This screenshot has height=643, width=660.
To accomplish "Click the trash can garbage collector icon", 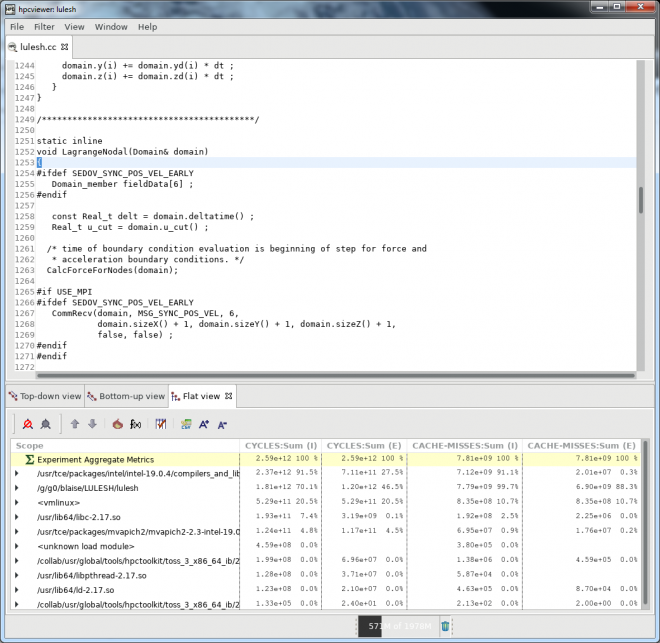I will tap(445, 626).
